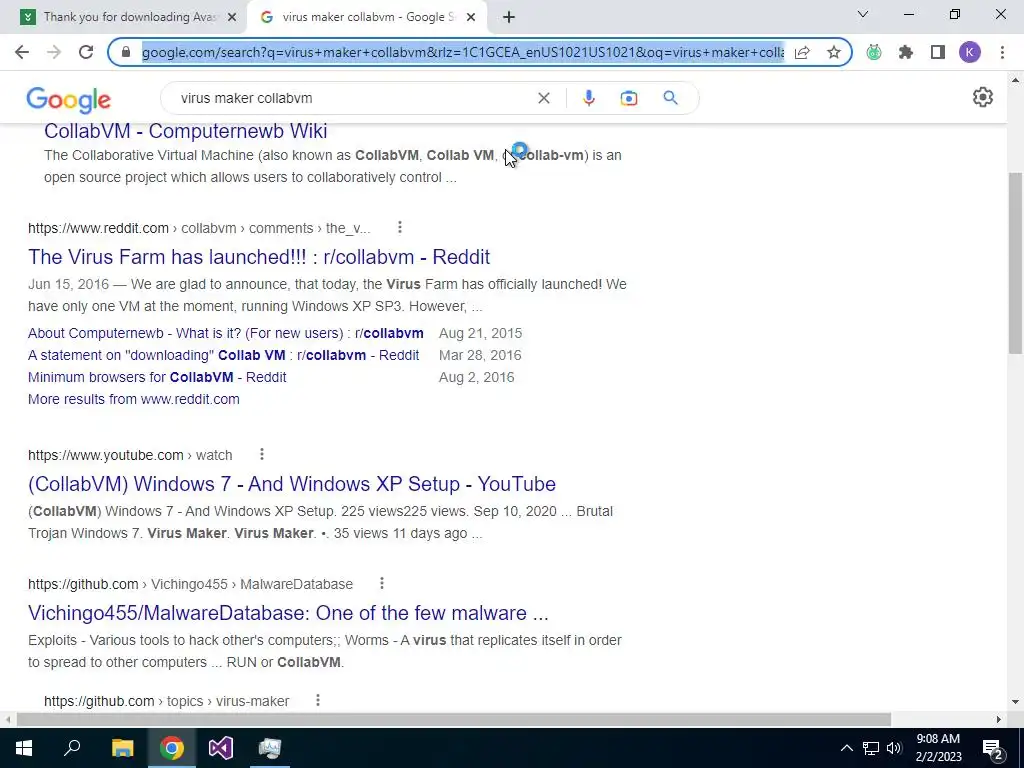This screenshot has height=768, width=1024.
Task: Open three-dot options for MalwareDatabase result
Action: (x=382, y=583)
